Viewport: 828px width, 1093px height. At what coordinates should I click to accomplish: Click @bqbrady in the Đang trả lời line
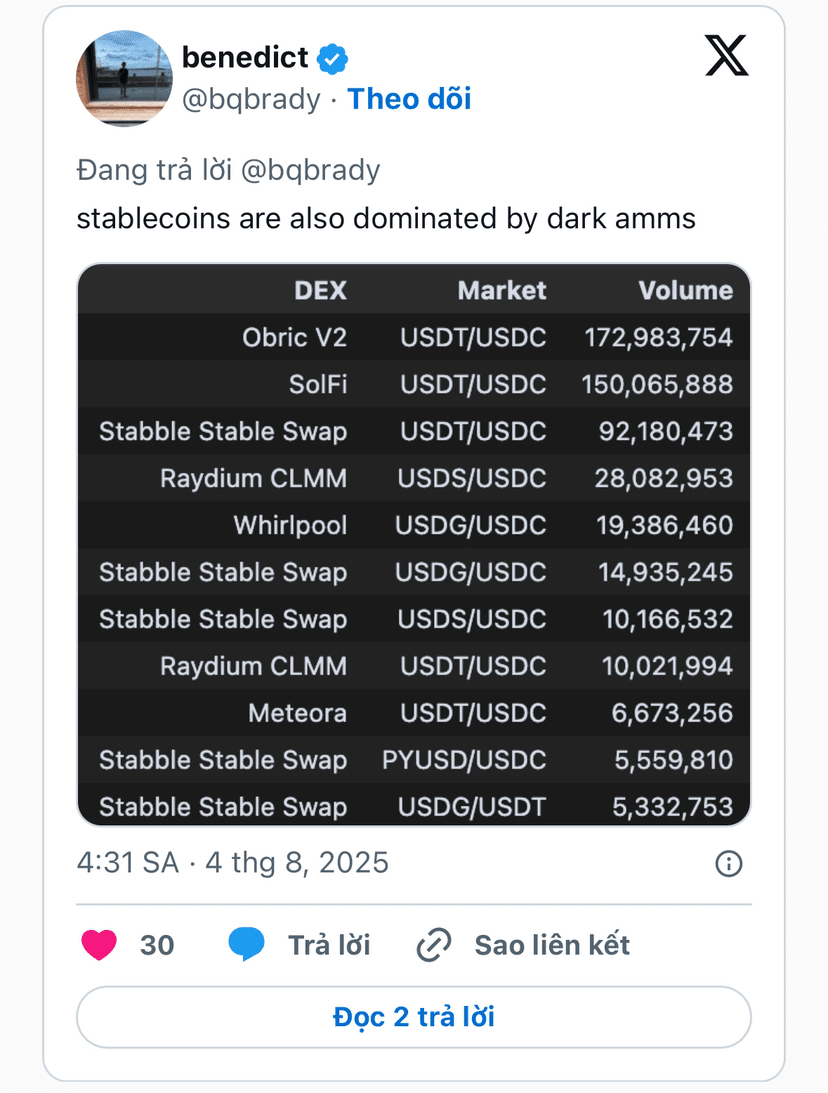coord(310,170)
